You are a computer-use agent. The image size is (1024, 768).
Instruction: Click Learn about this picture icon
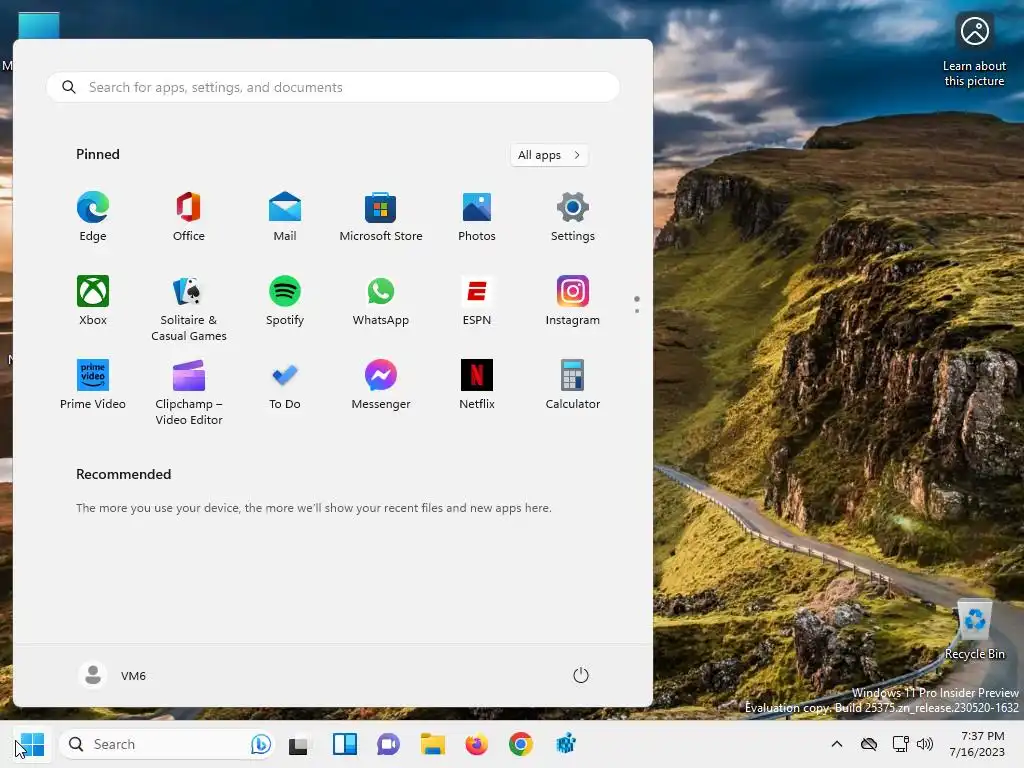point(974,50)
